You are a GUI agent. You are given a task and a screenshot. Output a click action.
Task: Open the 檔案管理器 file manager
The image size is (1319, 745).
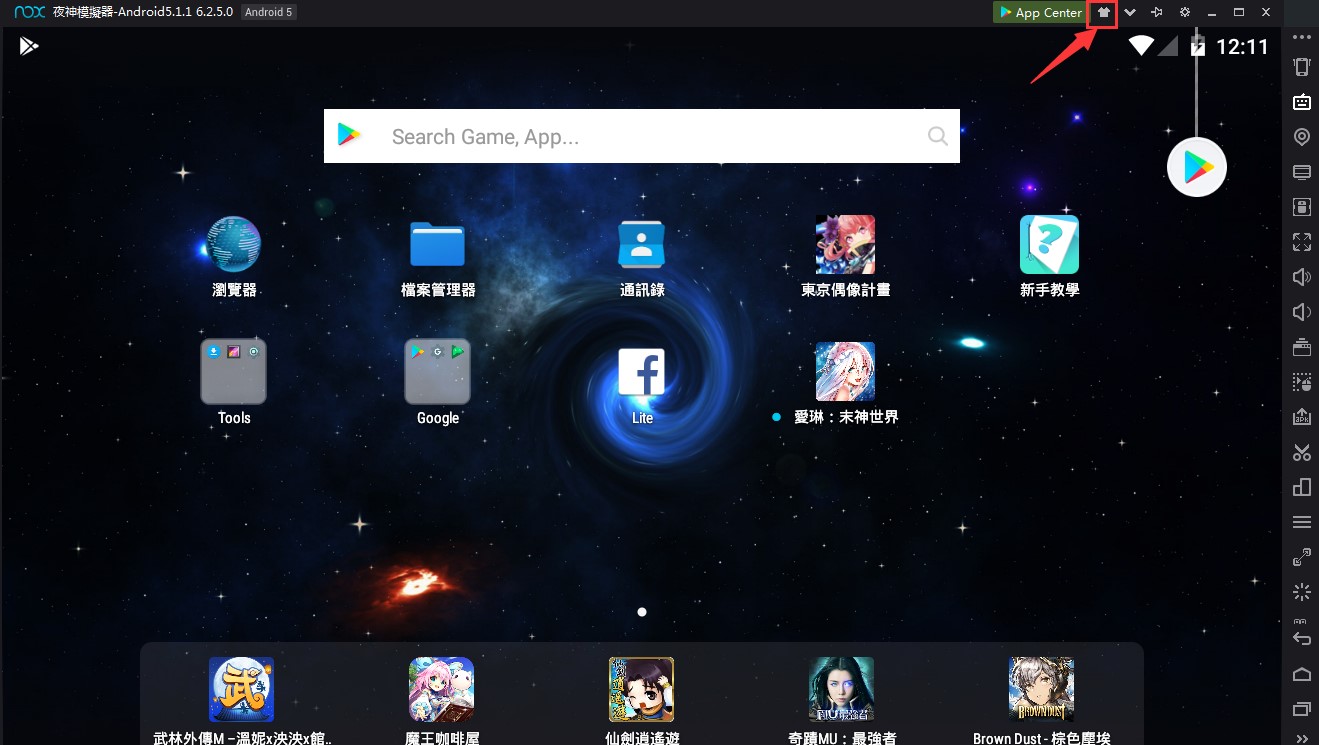tap(438, 257)
